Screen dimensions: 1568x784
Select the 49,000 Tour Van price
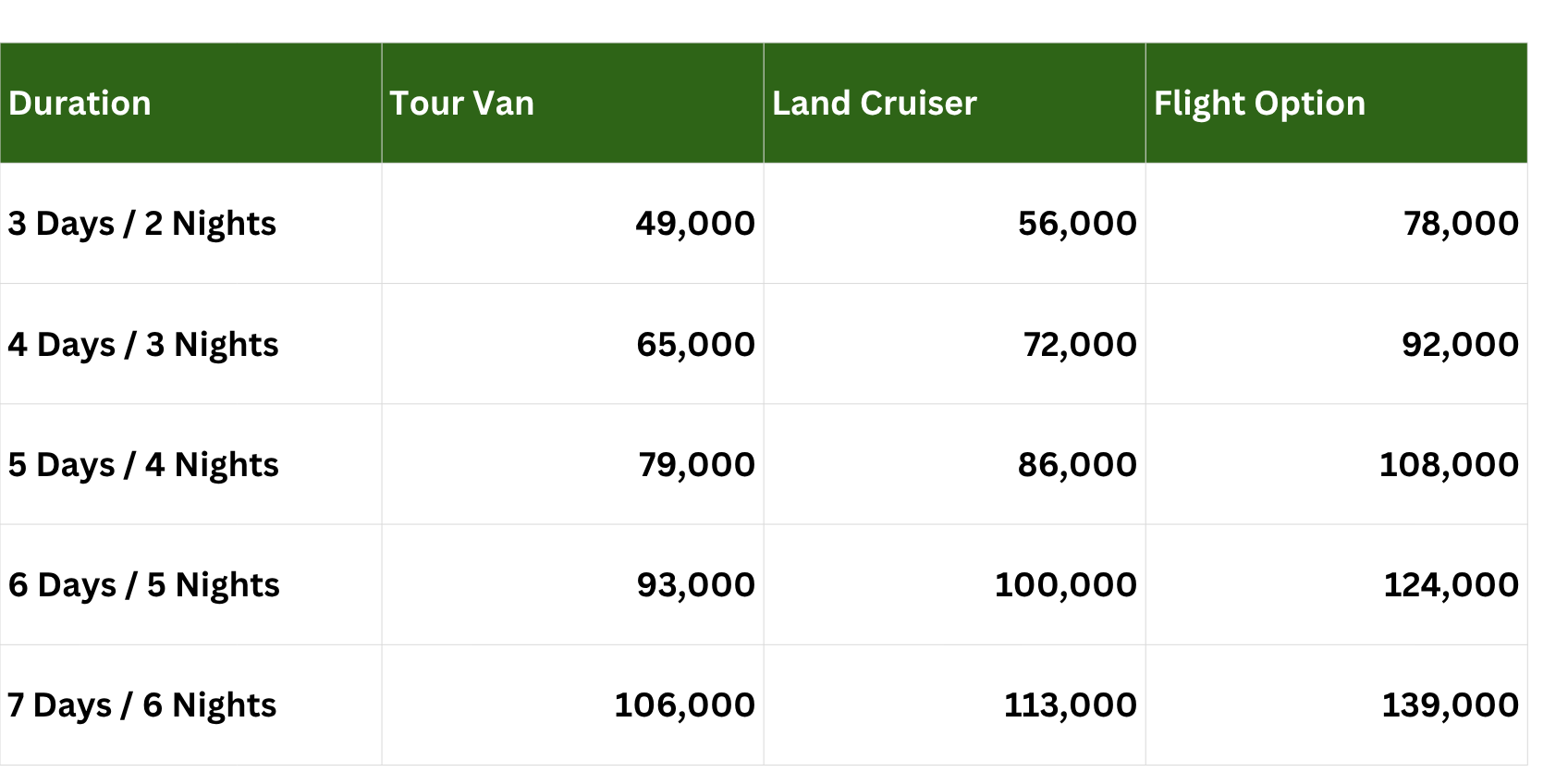point(695,224)
